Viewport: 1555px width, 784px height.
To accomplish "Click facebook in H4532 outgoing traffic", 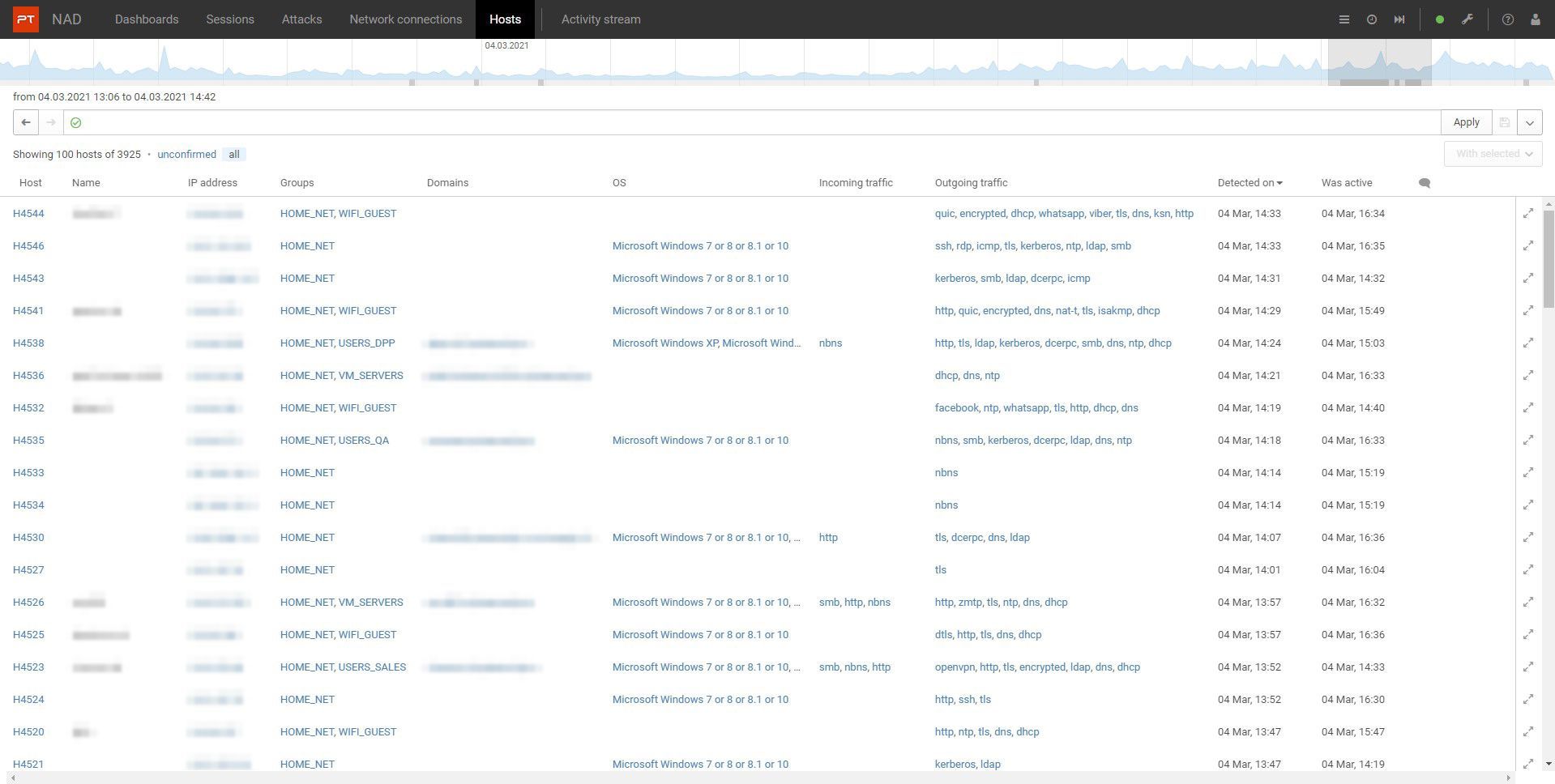I will tap(956, 408).
